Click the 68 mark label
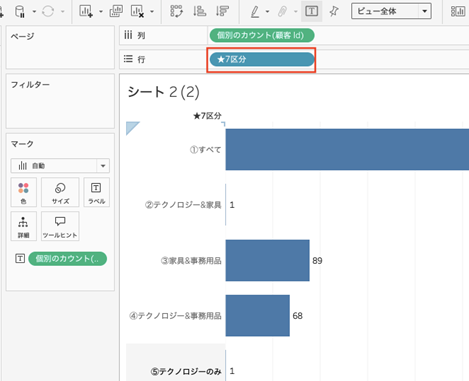 click(298, 316)
